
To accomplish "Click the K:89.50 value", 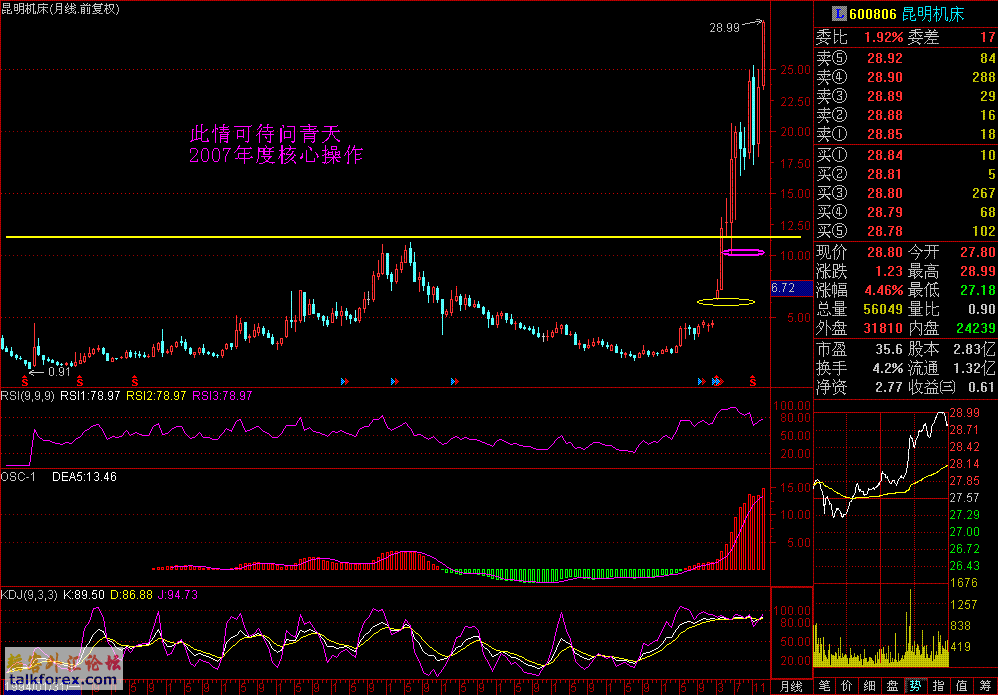I will [83, 595].
